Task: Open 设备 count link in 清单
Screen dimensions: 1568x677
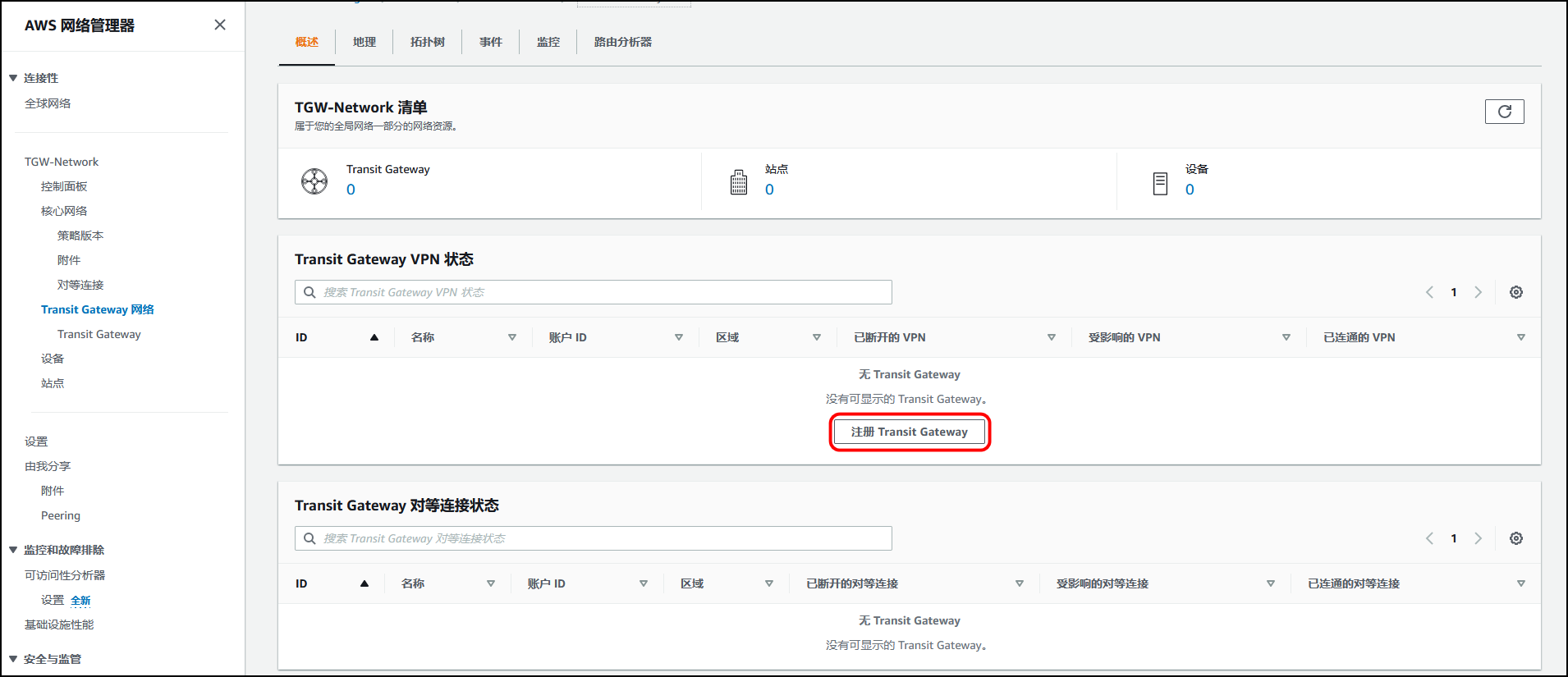Action: 1190,190
